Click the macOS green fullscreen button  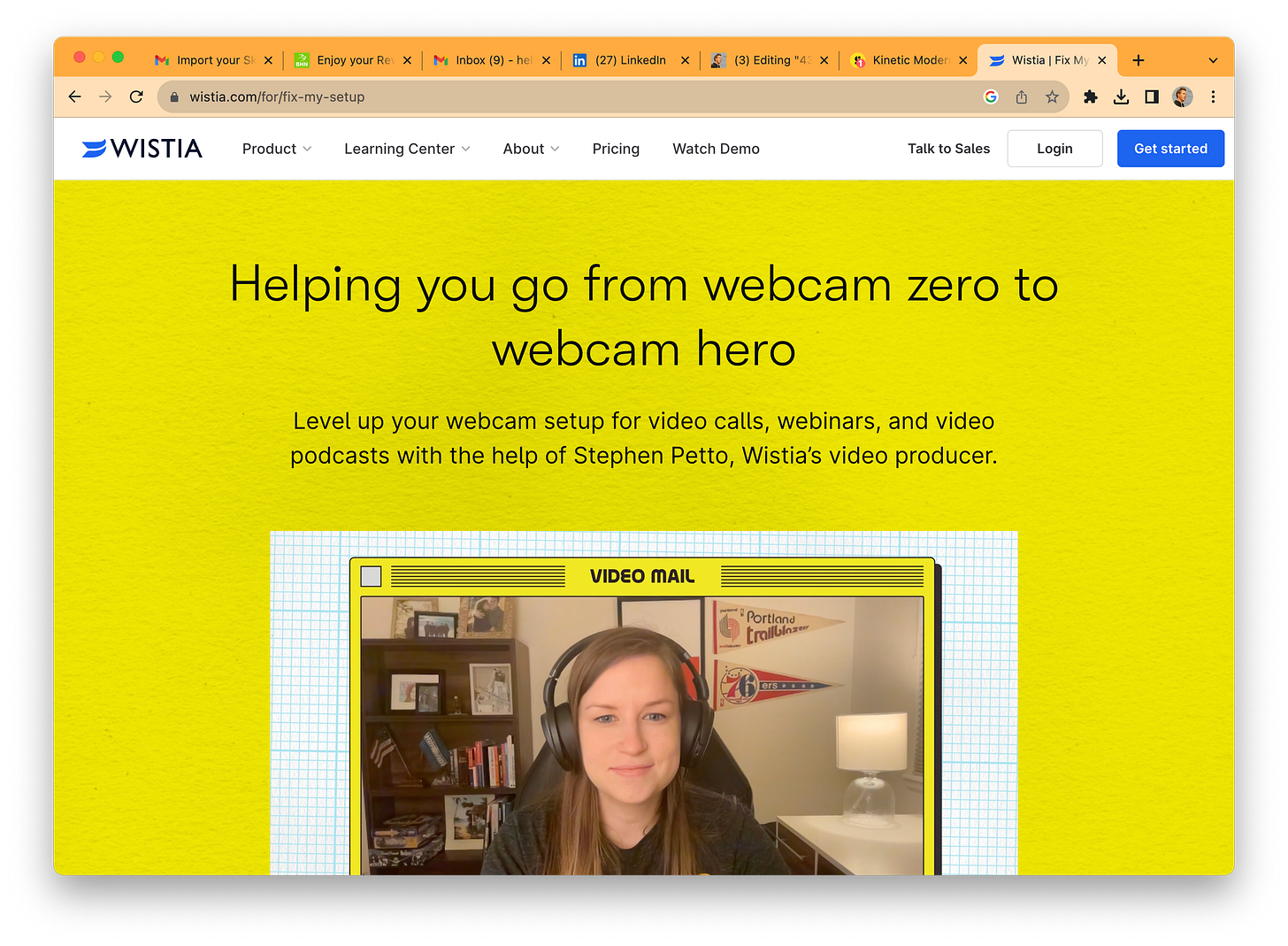[x=118, y=57]
